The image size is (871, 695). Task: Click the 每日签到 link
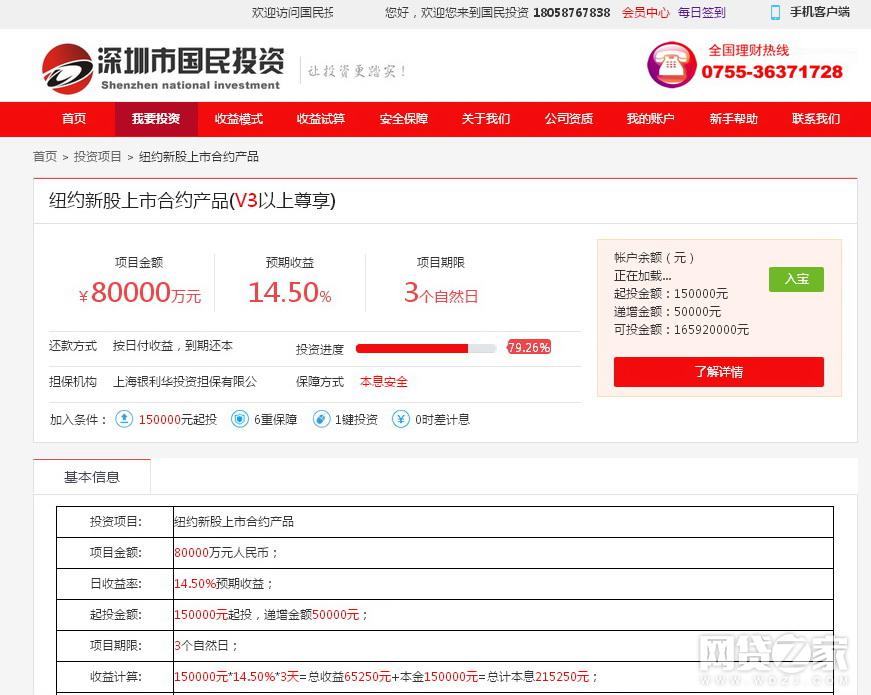pyautogui.click(x=701, y=13)
